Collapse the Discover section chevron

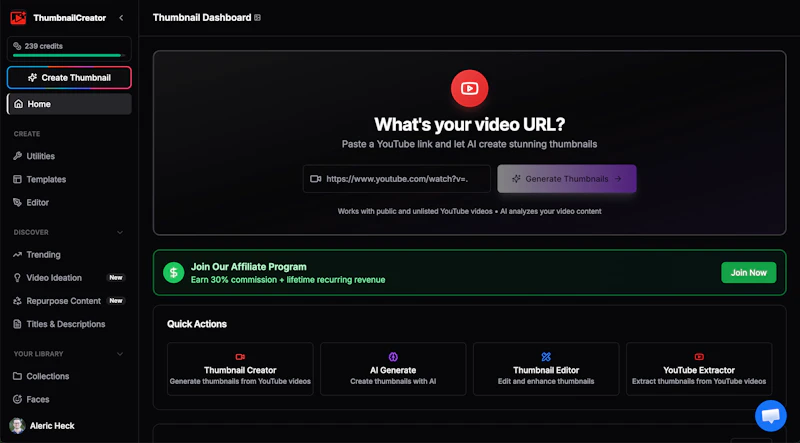pyautogui.click(x=120, y=233)
